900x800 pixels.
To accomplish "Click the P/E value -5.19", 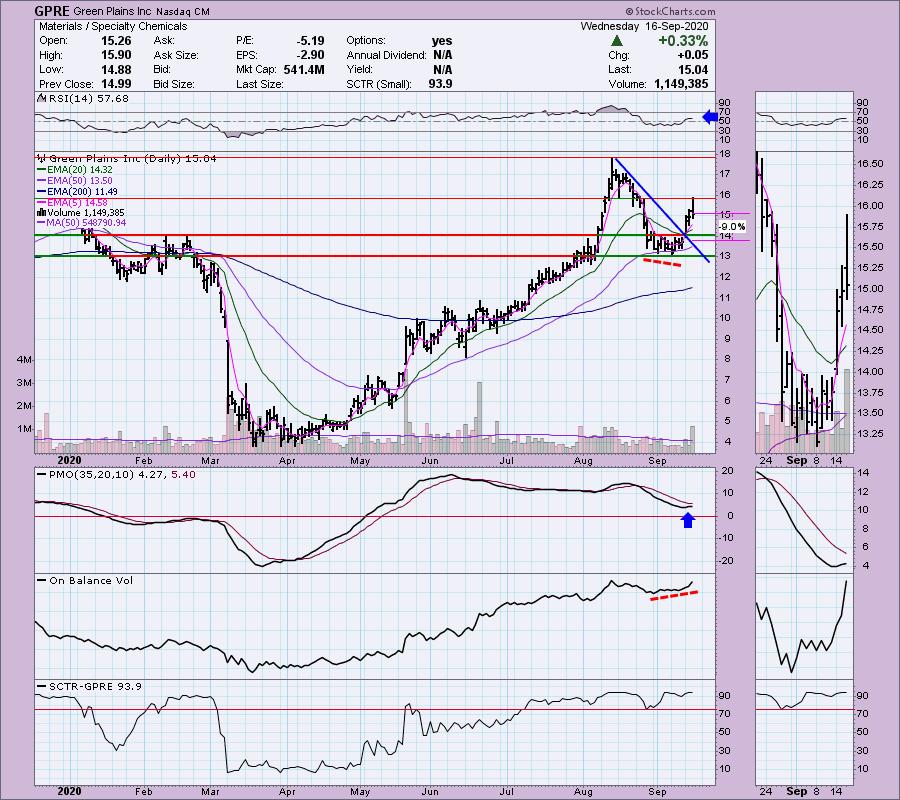I will [311, 41].
